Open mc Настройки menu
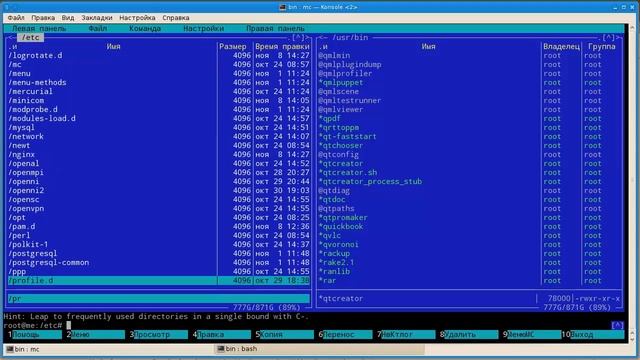This screenshot has width=640, height=360. (x=204, y=29)
